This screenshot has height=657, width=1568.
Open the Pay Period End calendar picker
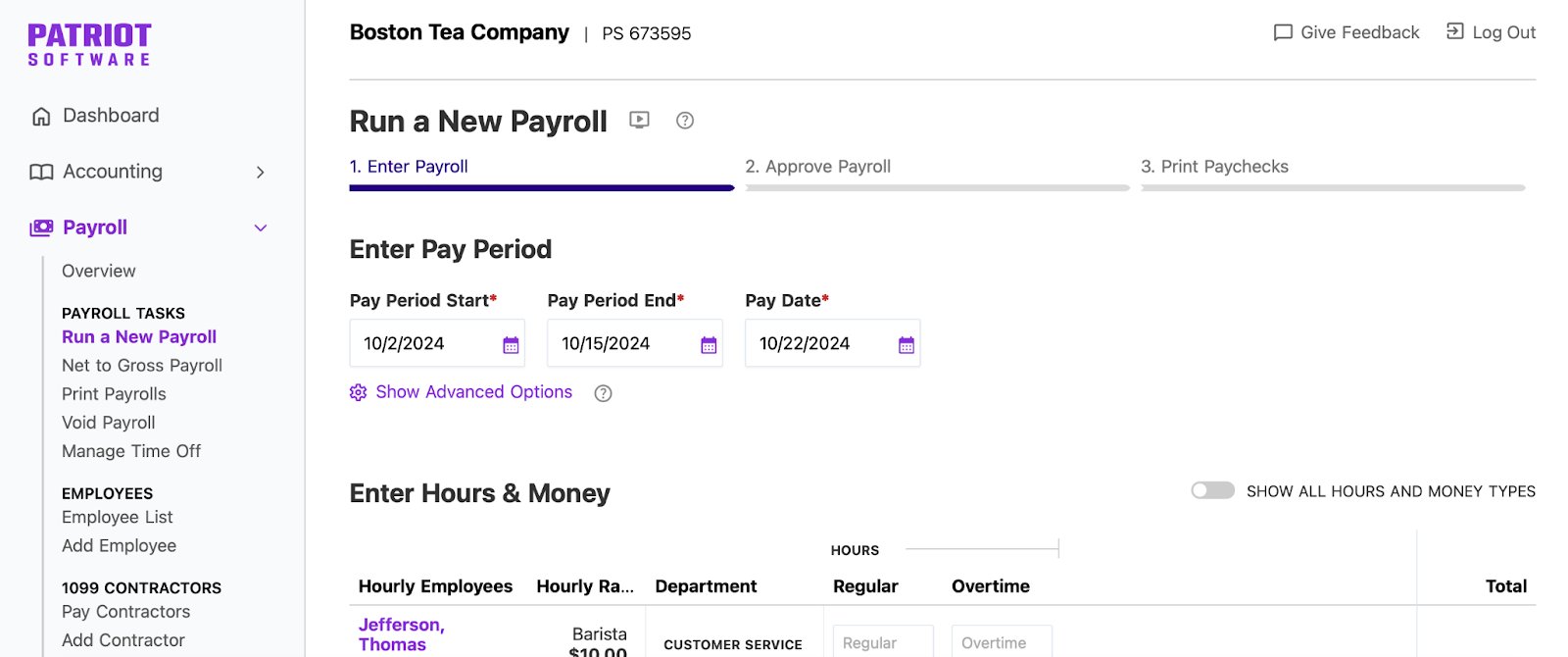coord(709,344)
